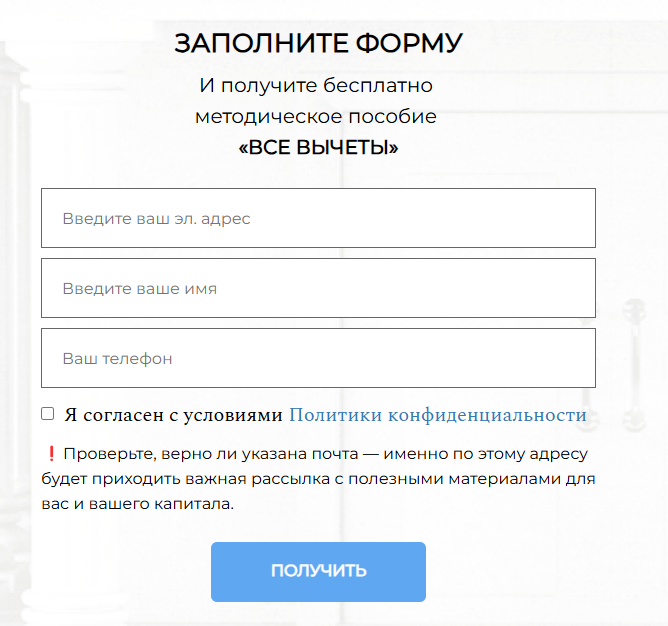Viewport: 668px width, 626px height.
Task: Focus the 'Введите ваше имя' input field
Action: coord(318,288)
